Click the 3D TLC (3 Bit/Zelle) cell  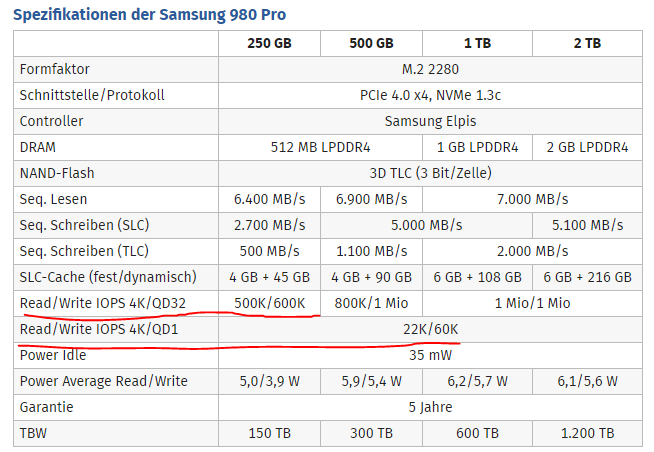430,173
